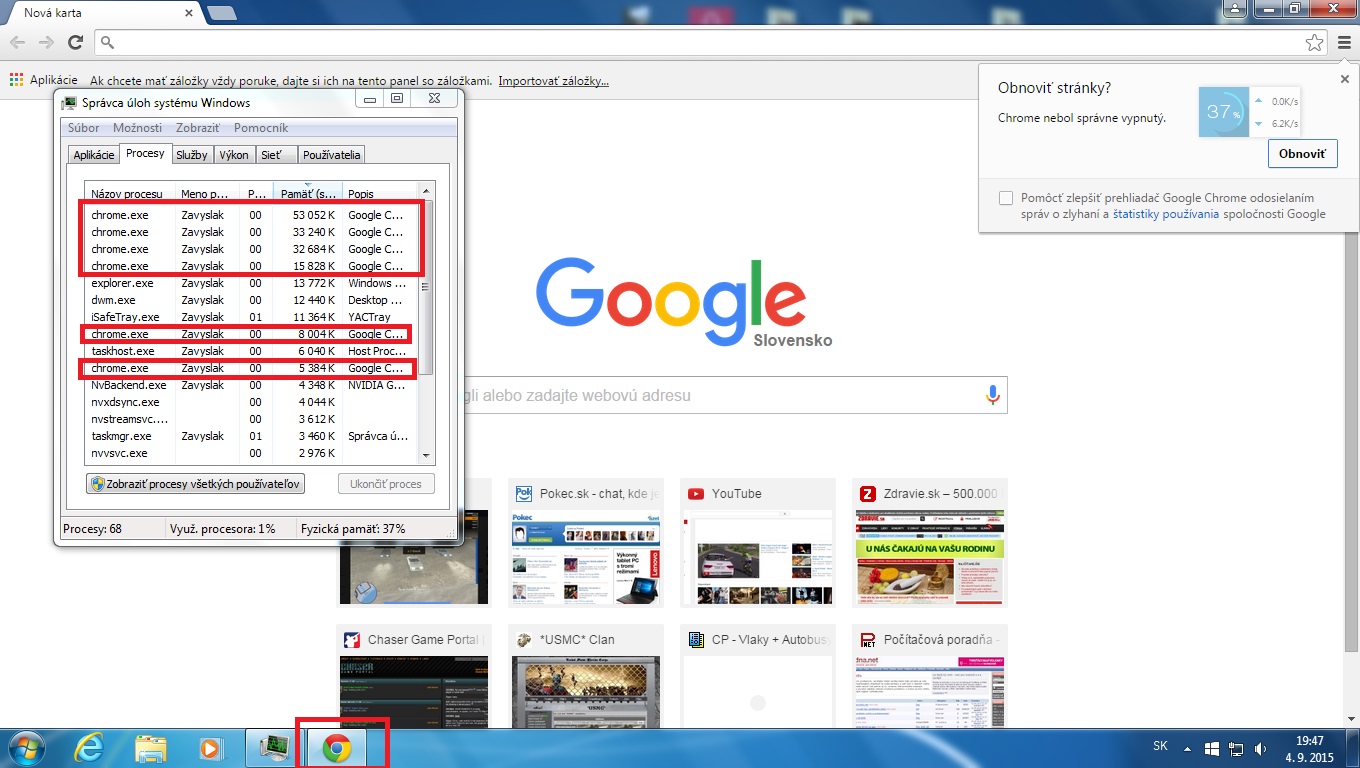
Task: Open Windows Explorer folder icon on taskbar
Action: pyautogui.click(x=150, y=748)
